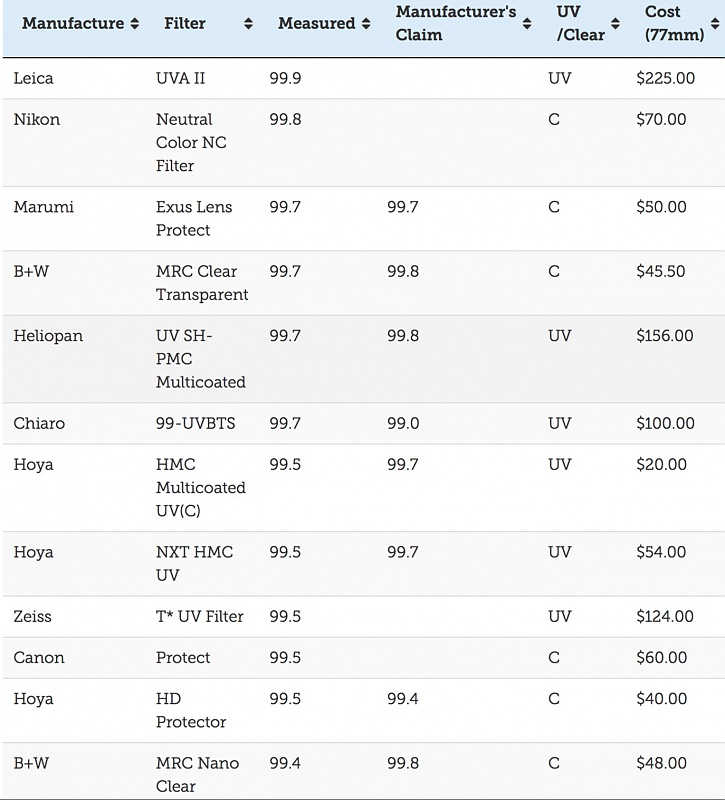This screenshot has width=725, height=800.
Task: Select the Leica manufacturer cell
Action: [x=34, y=78]
